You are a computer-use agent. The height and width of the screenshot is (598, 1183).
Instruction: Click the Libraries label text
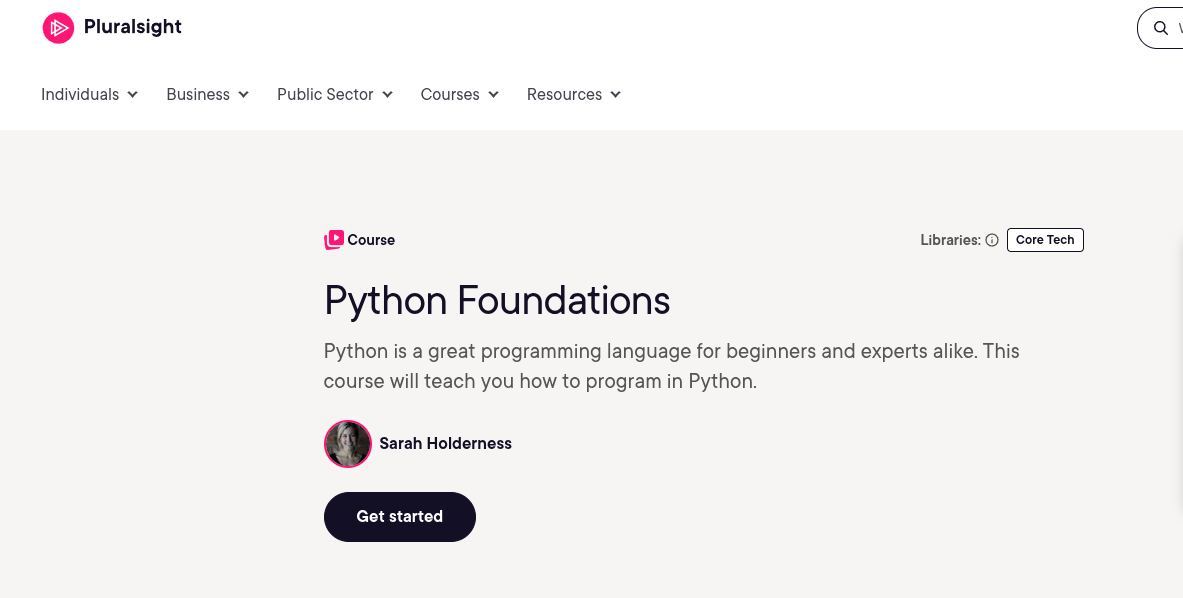click(x=950, y=240)
